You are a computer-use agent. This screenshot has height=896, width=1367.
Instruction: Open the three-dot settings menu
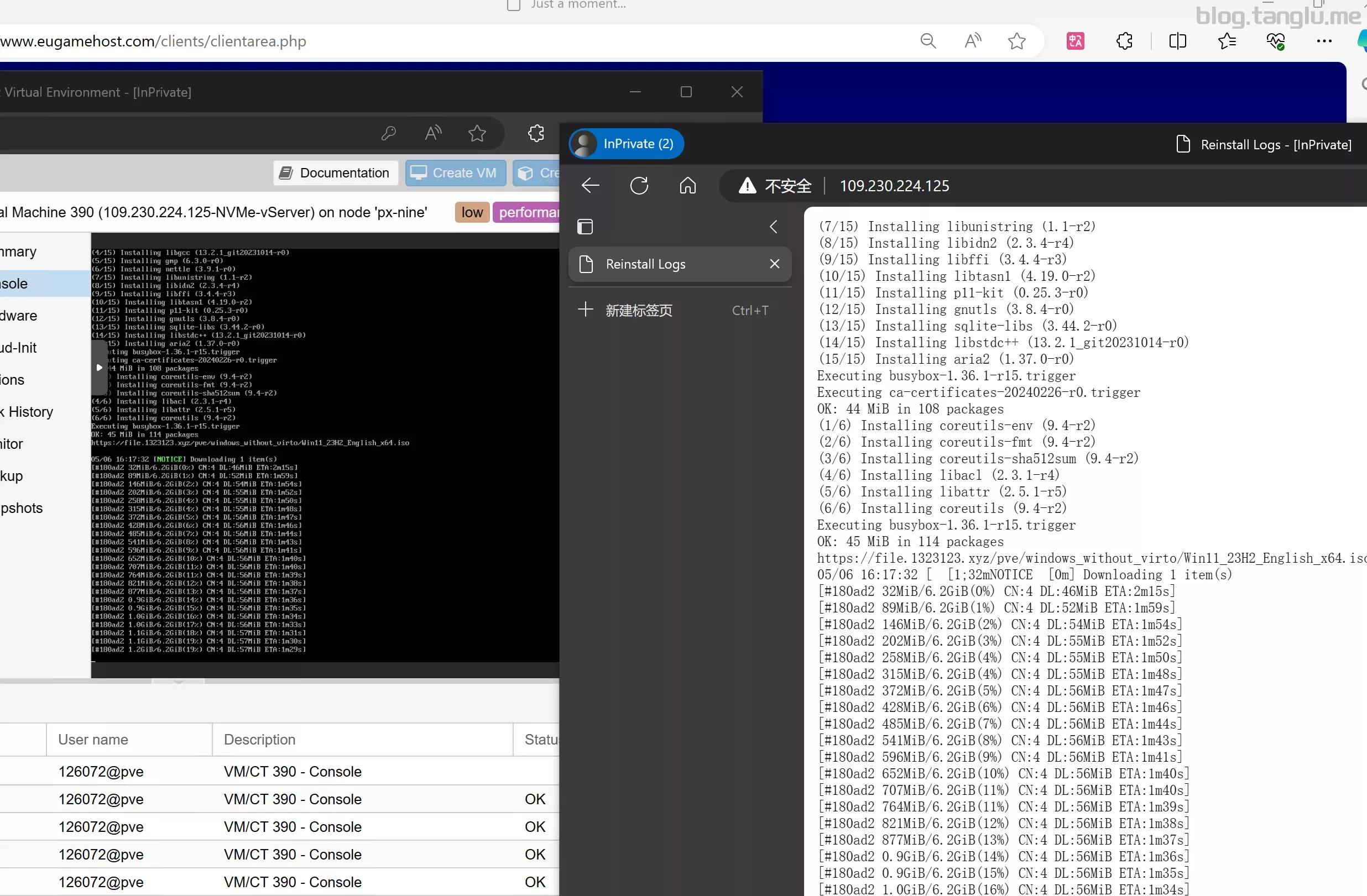pyautogui.click(x=1324, y=41)
